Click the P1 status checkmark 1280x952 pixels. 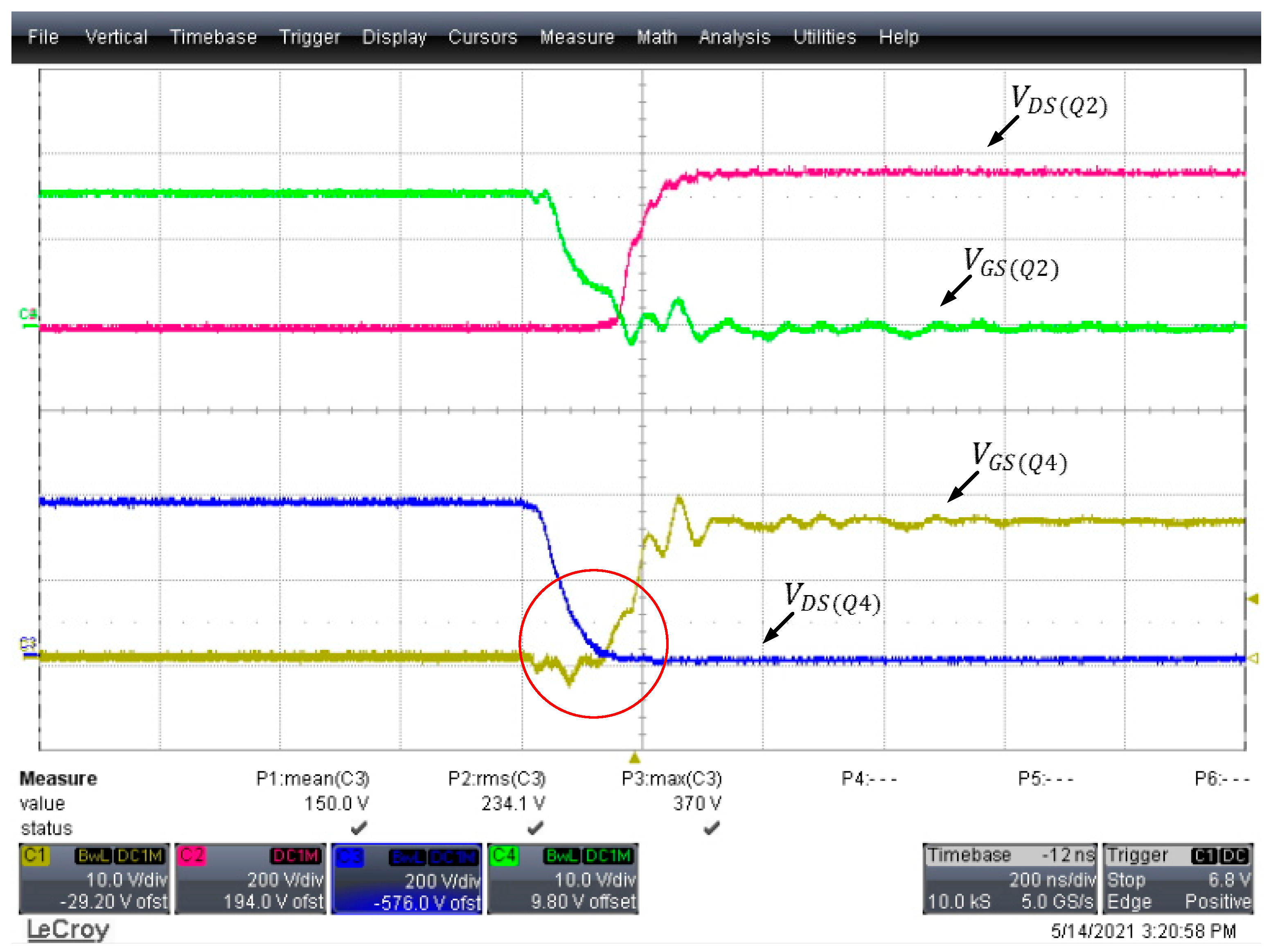tap(359, 828)
